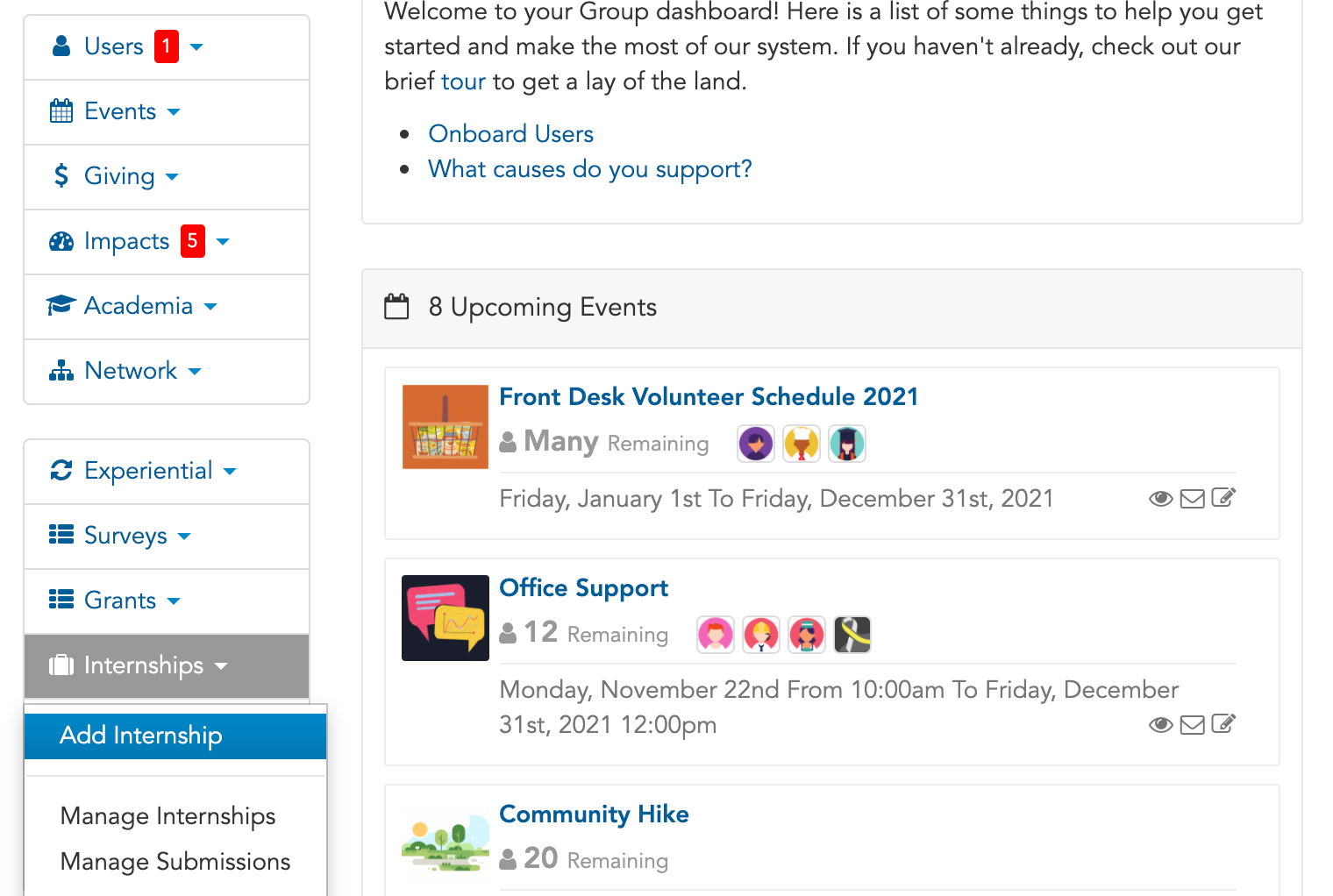1333x896 pixels.
Task: Open Manage Internships menu entry
Action: pos(168,816)
